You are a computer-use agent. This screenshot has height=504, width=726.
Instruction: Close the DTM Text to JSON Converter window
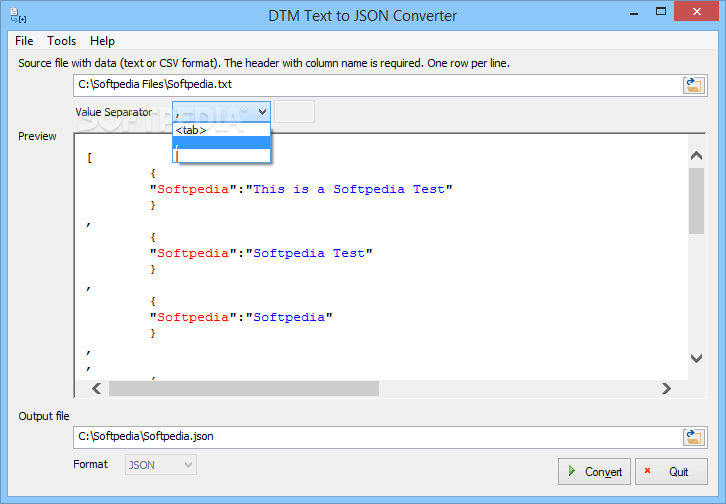(x=697, y=12)
